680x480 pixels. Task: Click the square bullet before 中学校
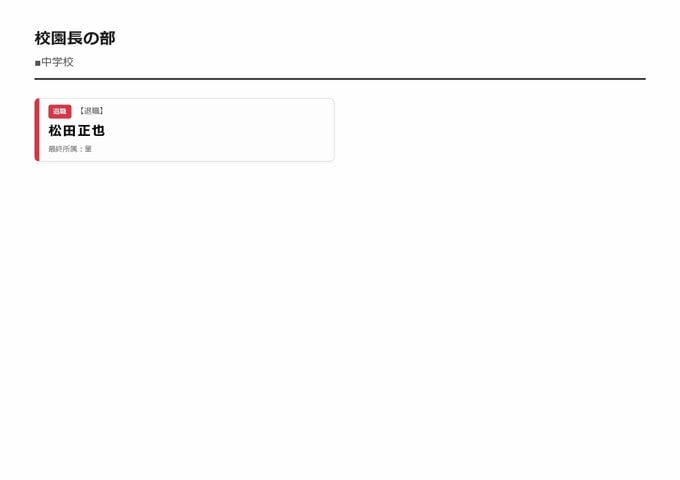[38, 63]
